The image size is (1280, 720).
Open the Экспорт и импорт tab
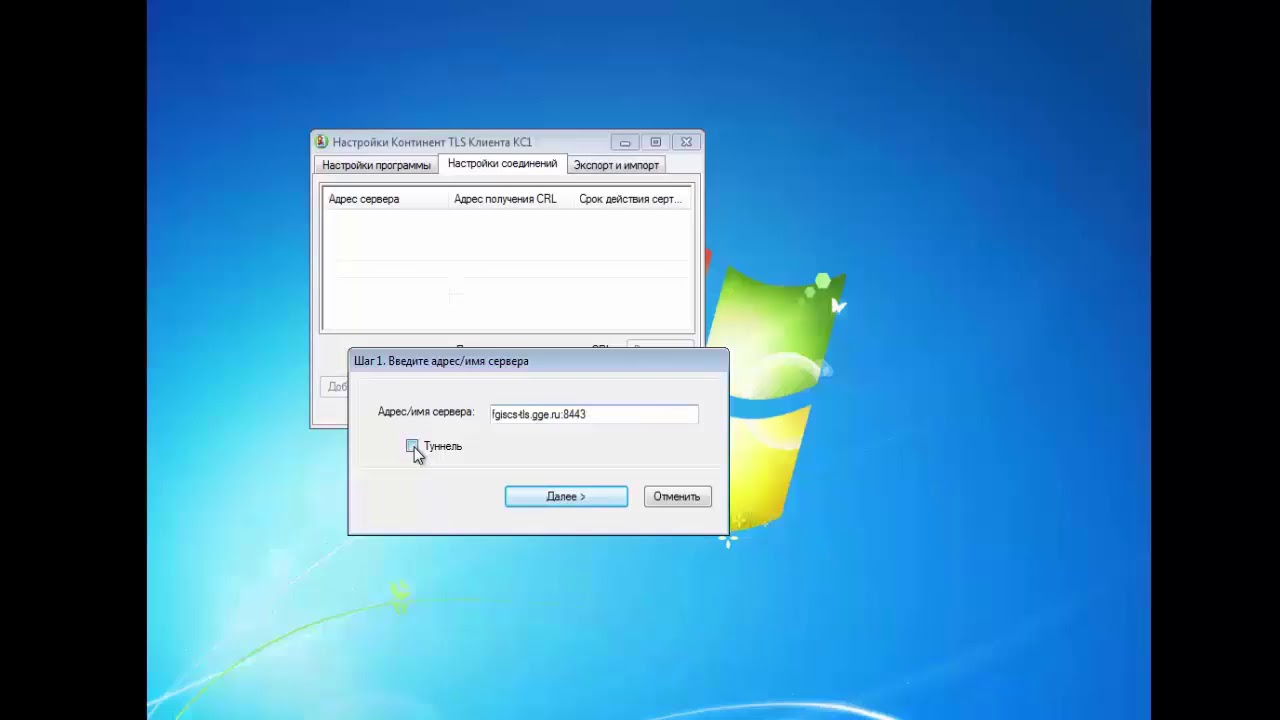point(616,165)
